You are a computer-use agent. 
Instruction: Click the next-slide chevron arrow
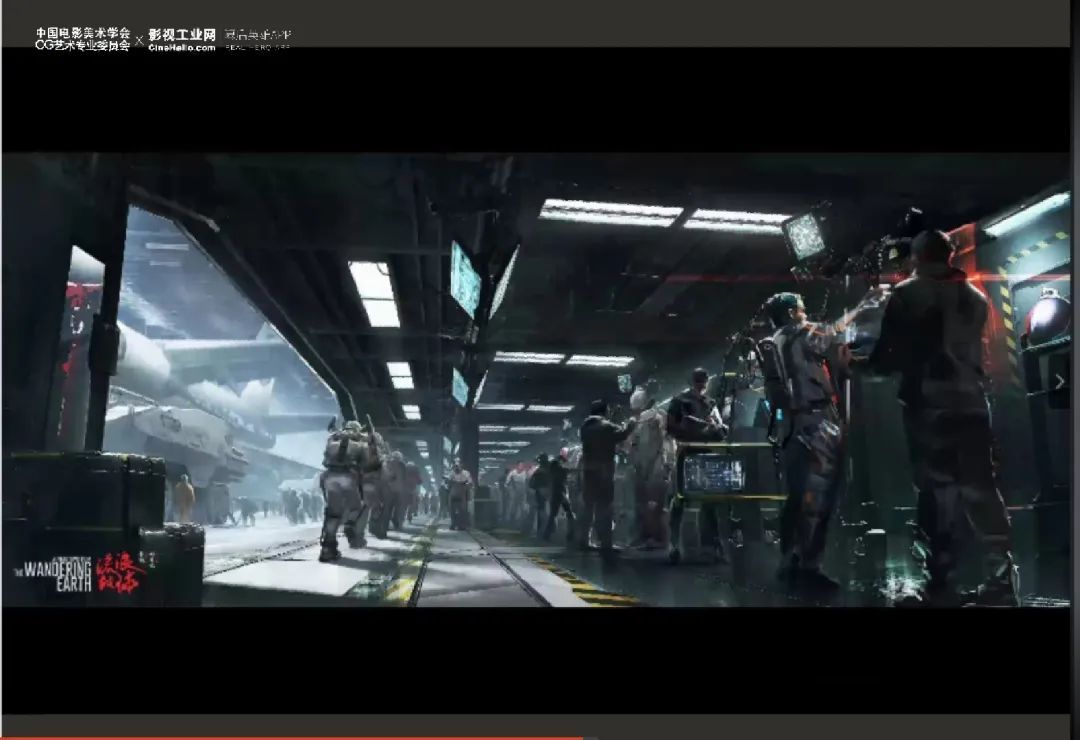pyautogui.click(x=1059, y=381)
